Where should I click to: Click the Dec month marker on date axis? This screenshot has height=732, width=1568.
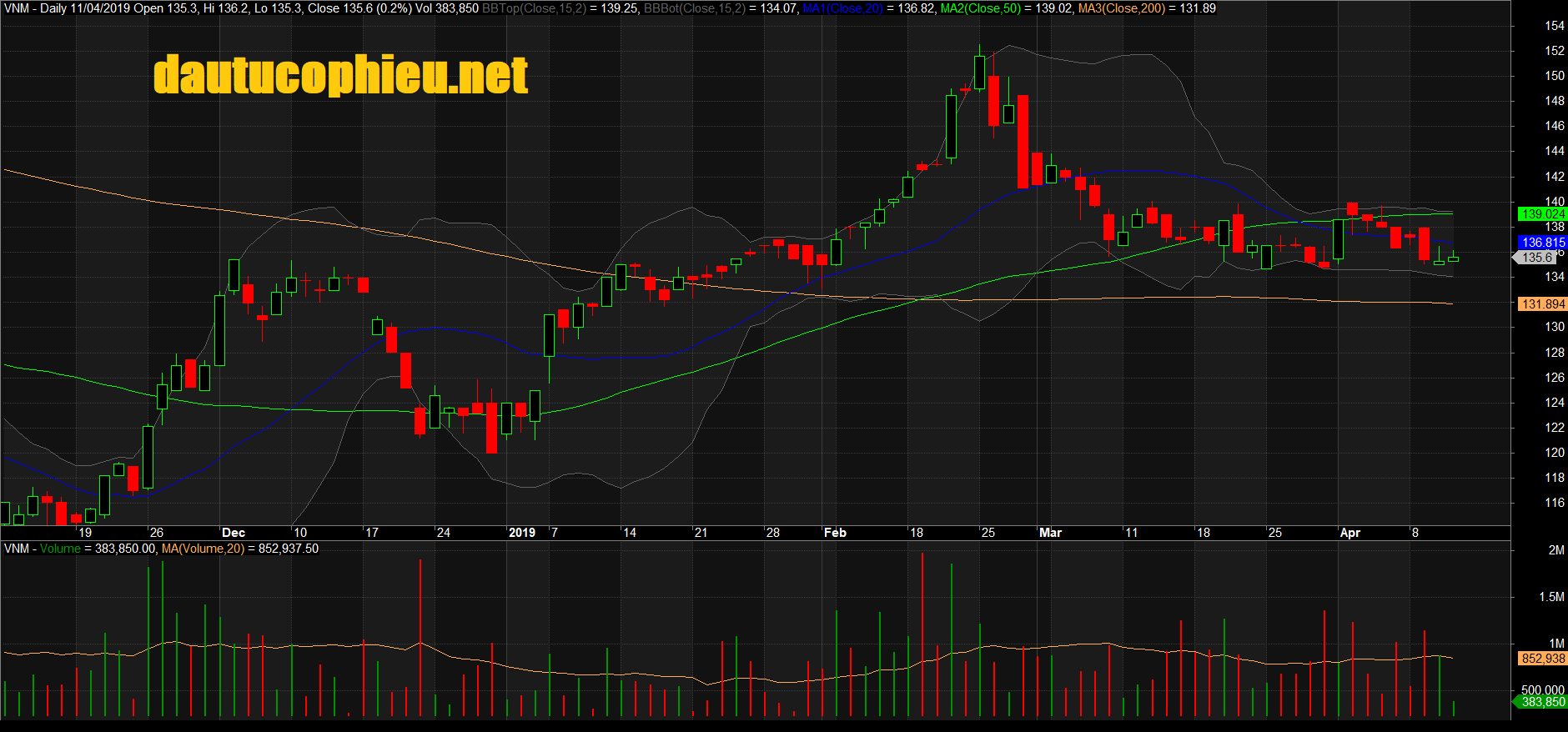(234, 533)
